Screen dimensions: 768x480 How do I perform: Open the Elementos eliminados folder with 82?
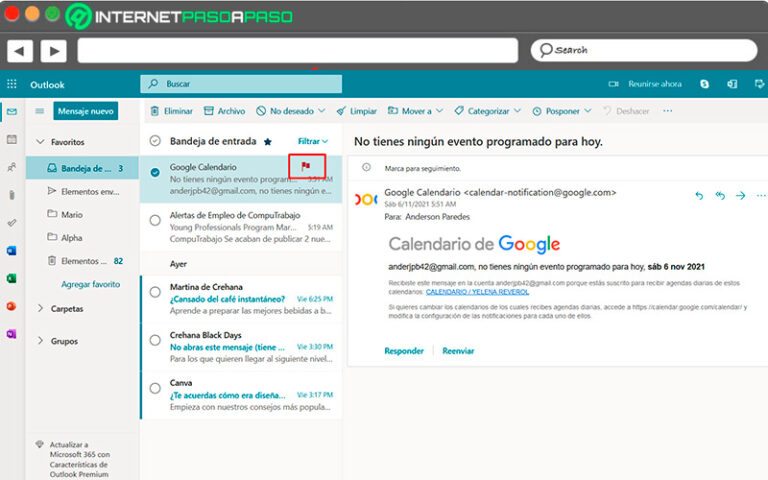(82, 261)
